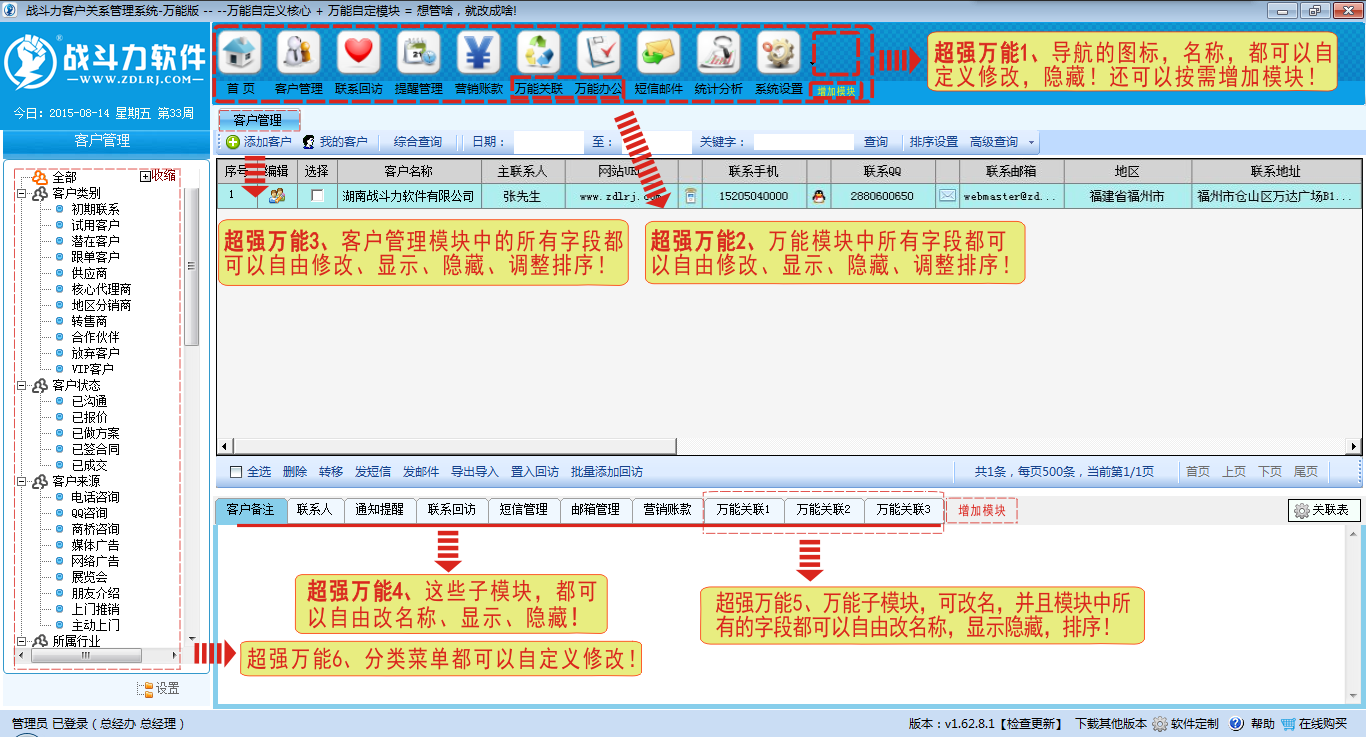1366x737 pixels.
Task: Click 在线购买 cart icon
Action: click(x=1289, y=724)
